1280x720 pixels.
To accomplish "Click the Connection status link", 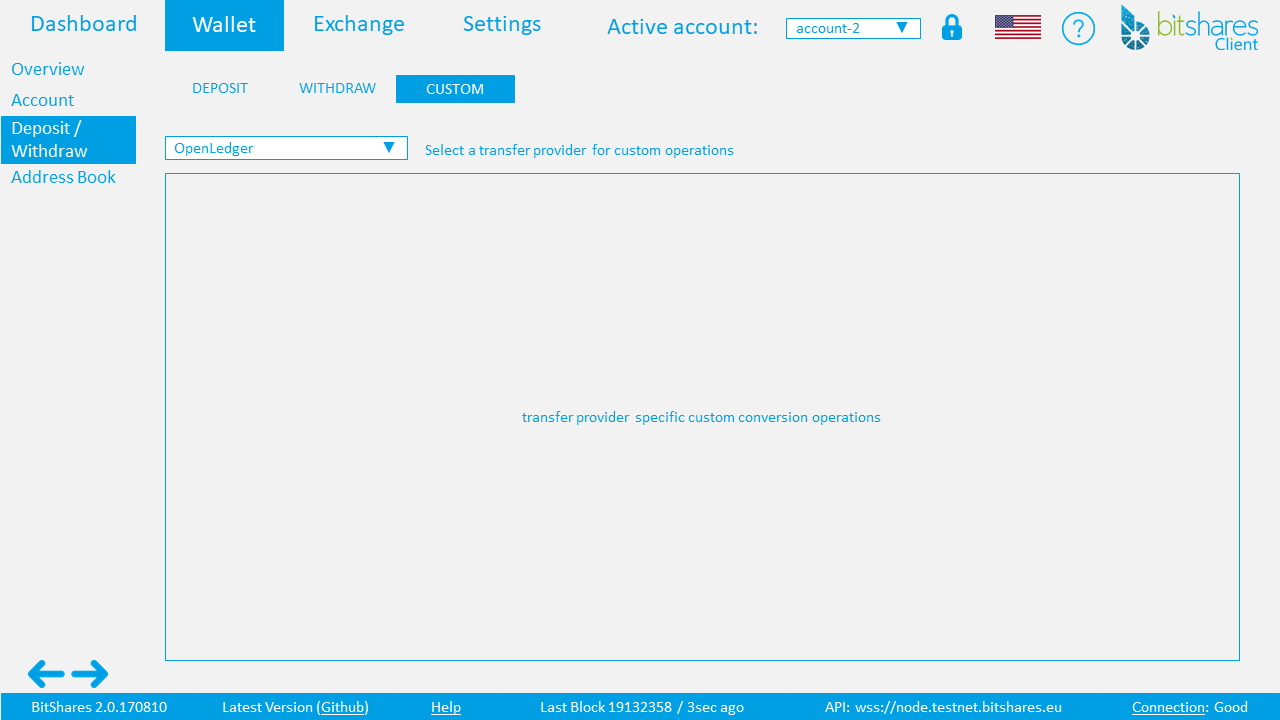I will (x=1169, y=707).
